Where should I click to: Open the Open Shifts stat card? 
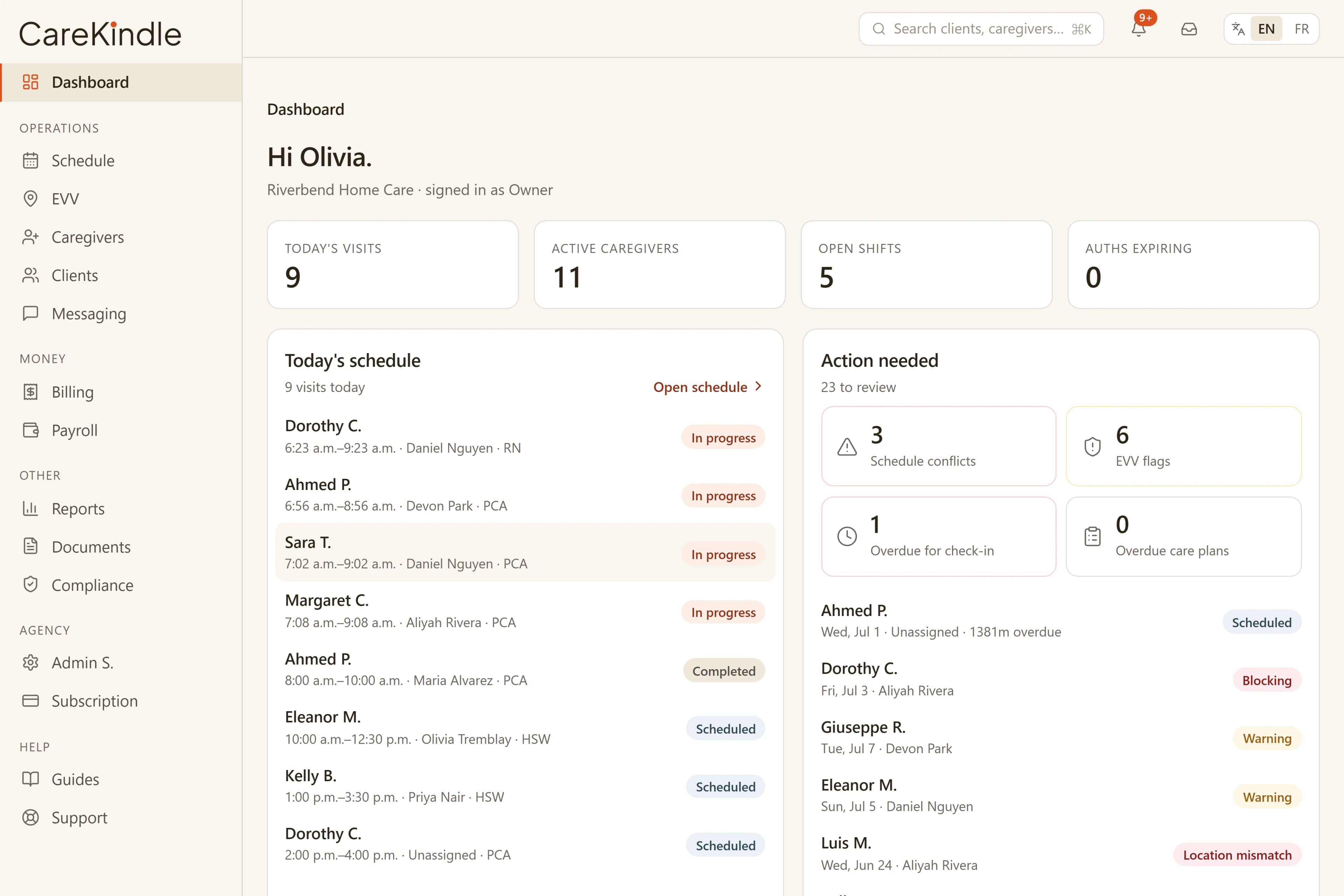pos(926,265)
